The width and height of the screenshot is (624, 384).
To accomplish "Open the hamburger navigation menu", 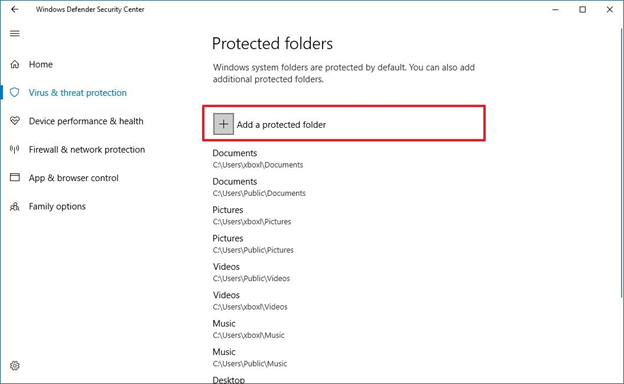I will click(15, 33).
